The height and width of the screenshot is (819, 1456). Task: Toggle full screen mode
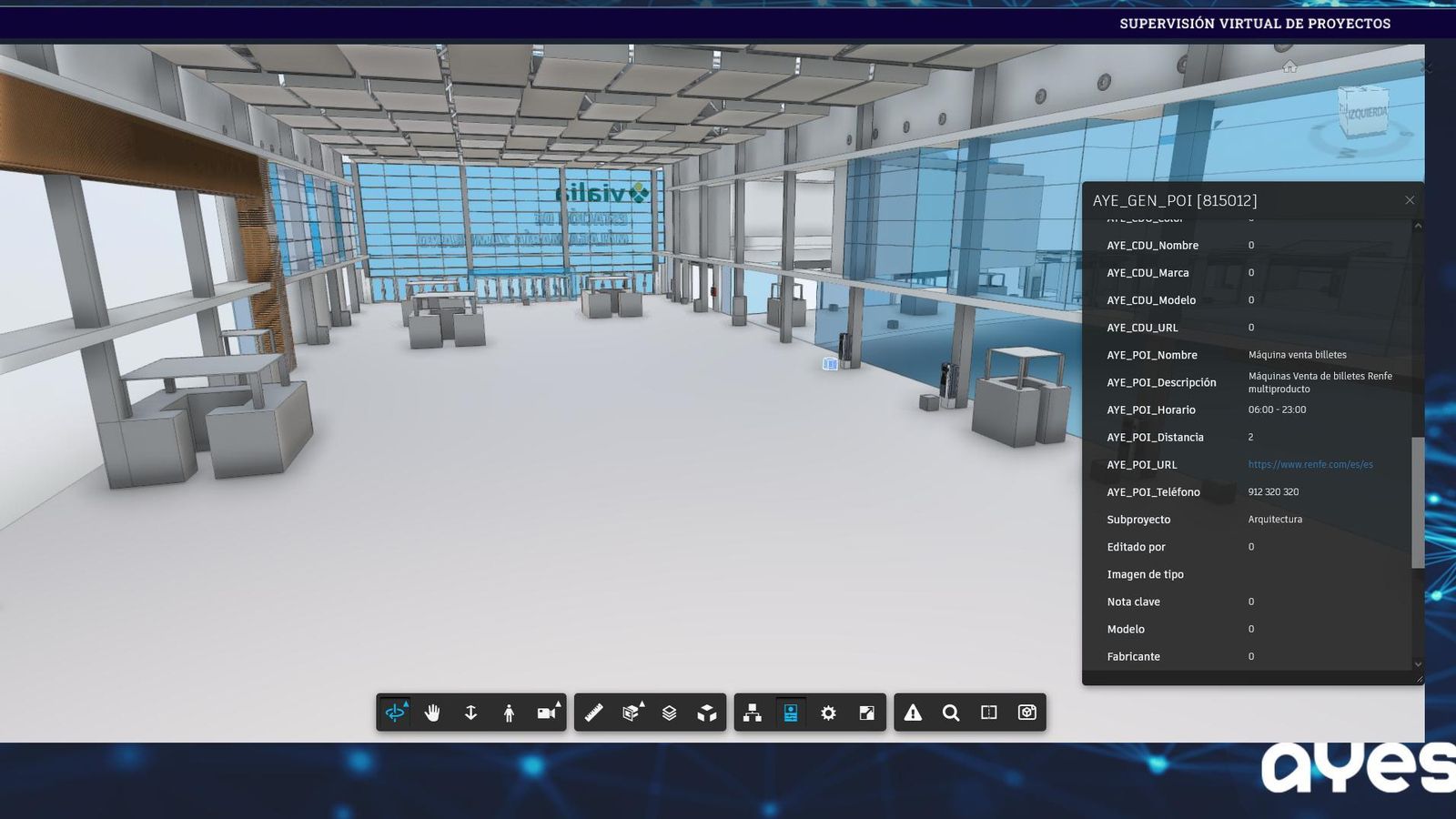tap(866, 713)
